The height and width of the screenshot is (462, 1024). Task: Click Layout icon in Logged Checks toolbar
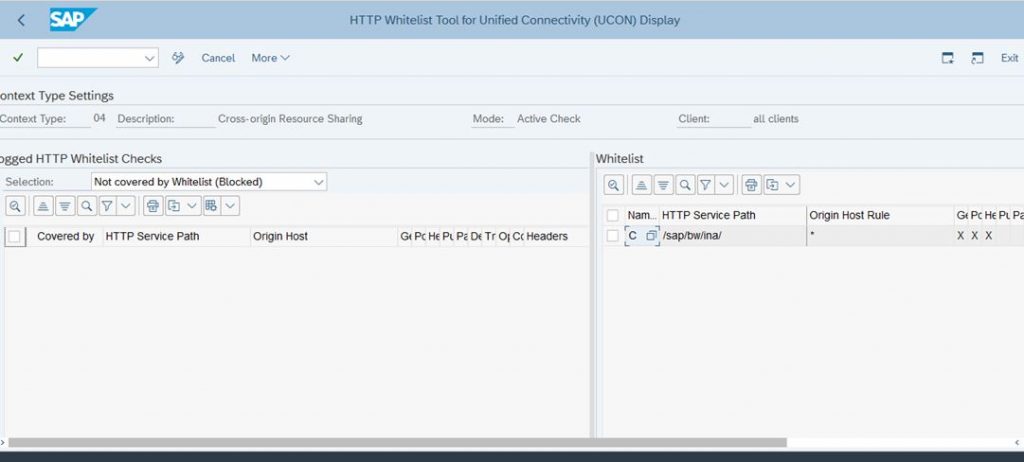212,206
